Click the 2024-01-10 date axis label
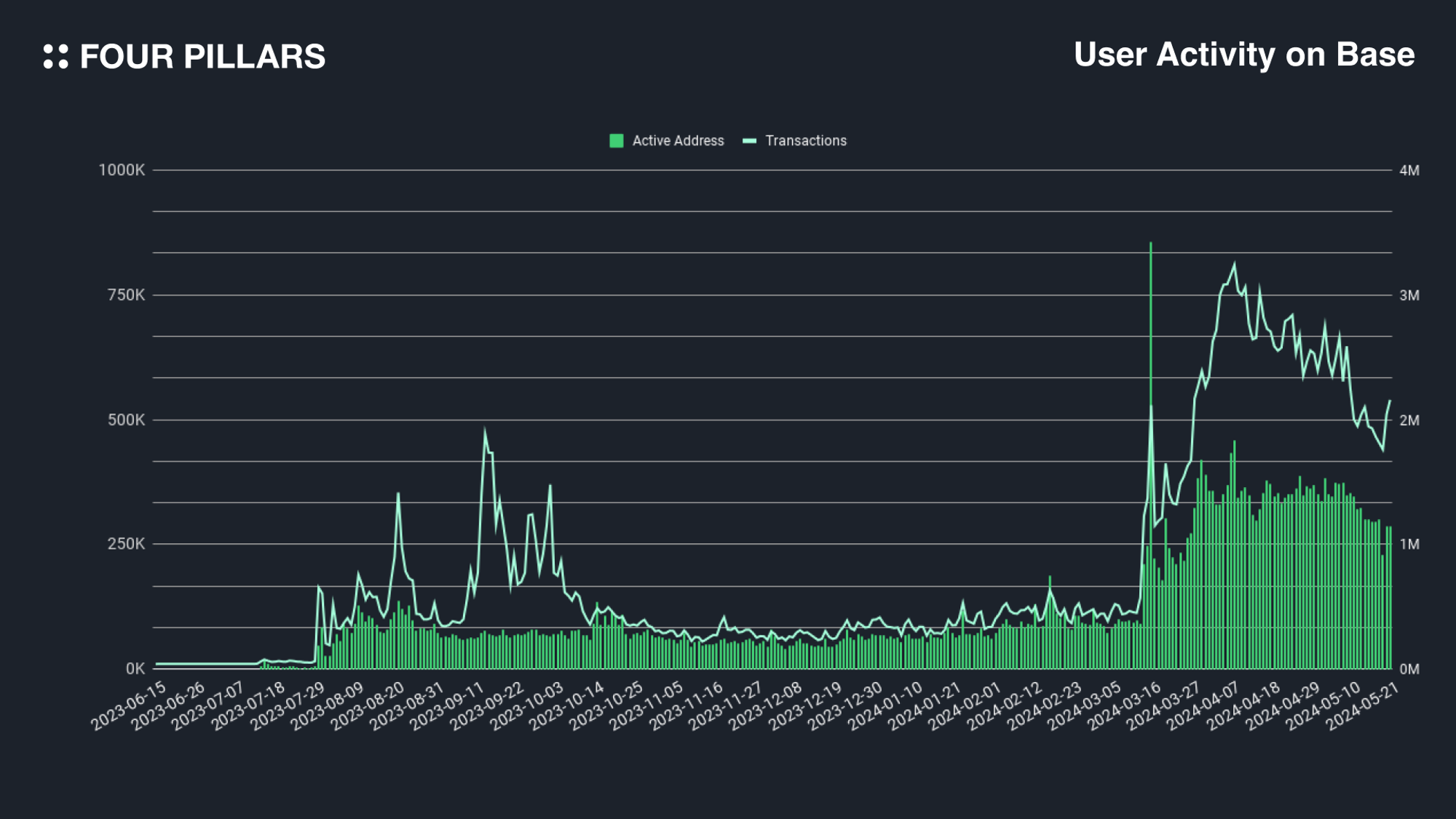Viewport: 1456px width, 819px height. (886, 705)
